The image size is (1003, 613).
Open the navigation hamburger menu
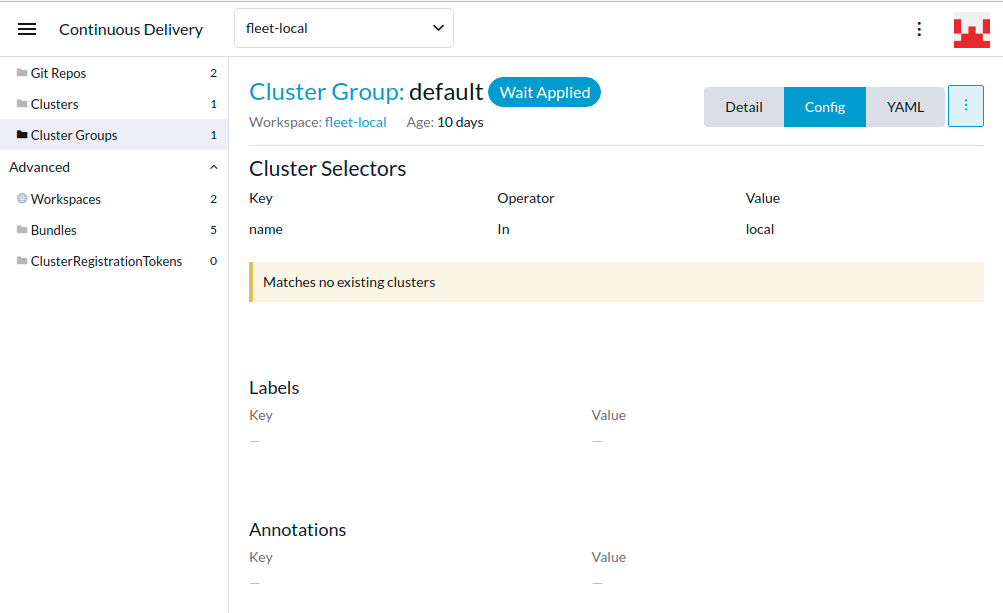click(x=26, y=28)
